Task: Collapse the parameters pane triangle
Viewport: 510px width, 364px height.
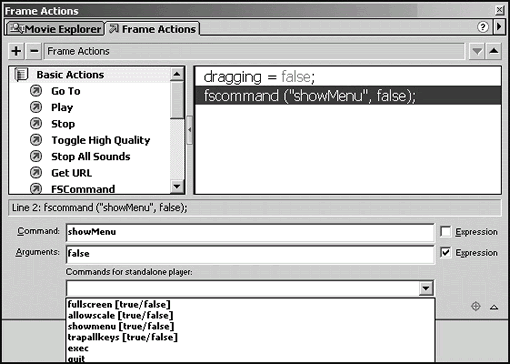Action: point(494,307)
